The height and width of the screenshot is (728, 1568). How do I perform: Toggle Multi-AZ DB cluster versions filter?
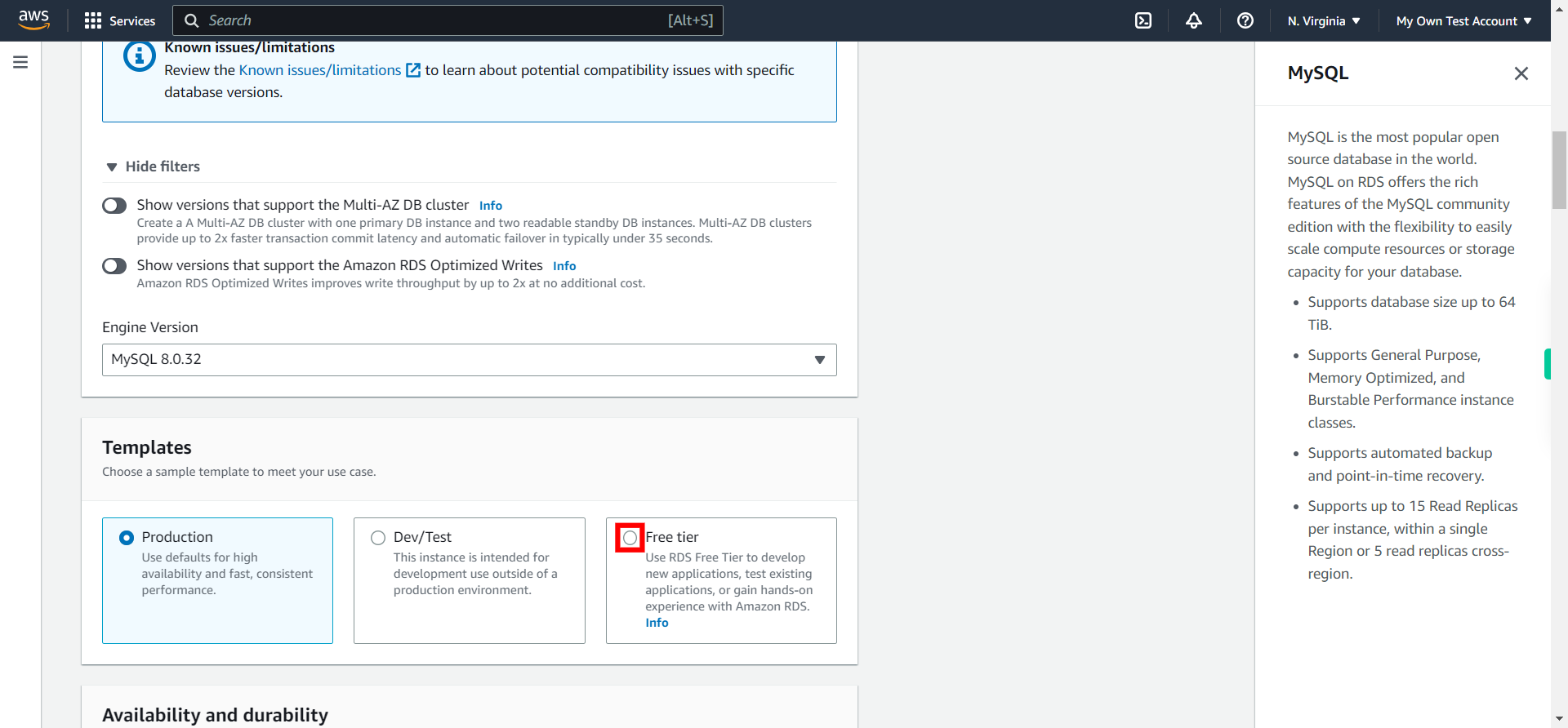(x=114, y=206)
